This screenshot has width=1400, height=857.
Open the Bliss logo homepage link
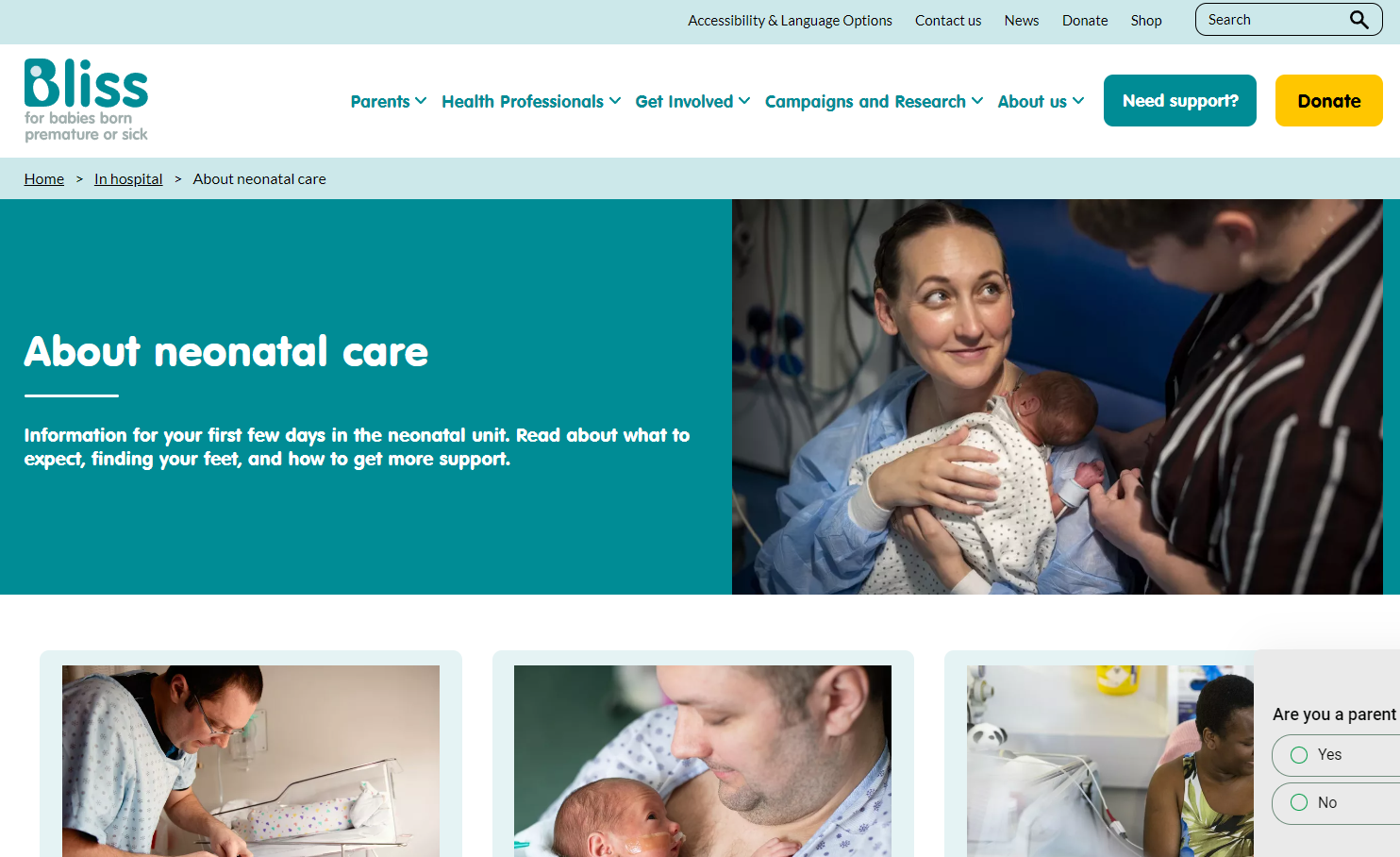click(x=86, y=100)
